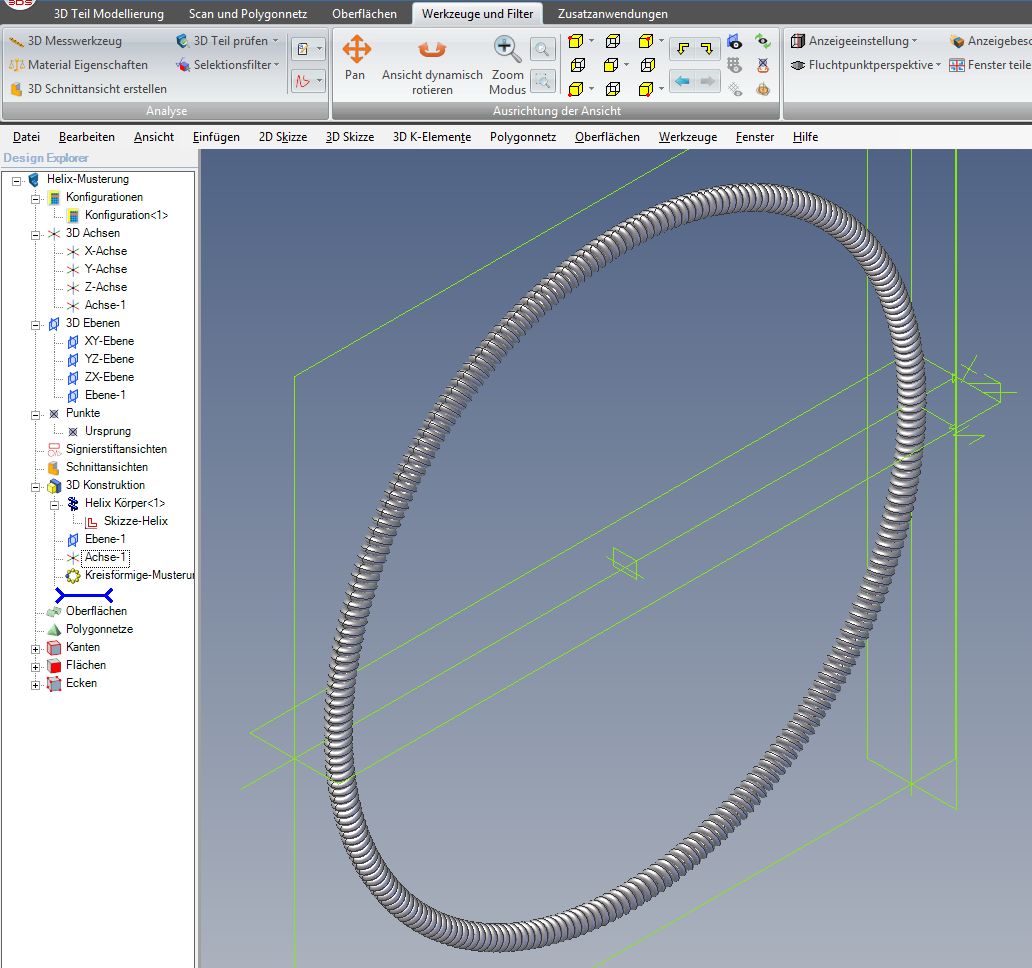Click the grey grid with eye icon
This screenshot has width=1032, height=968.
pyautogui.click(x=735, y=65)
